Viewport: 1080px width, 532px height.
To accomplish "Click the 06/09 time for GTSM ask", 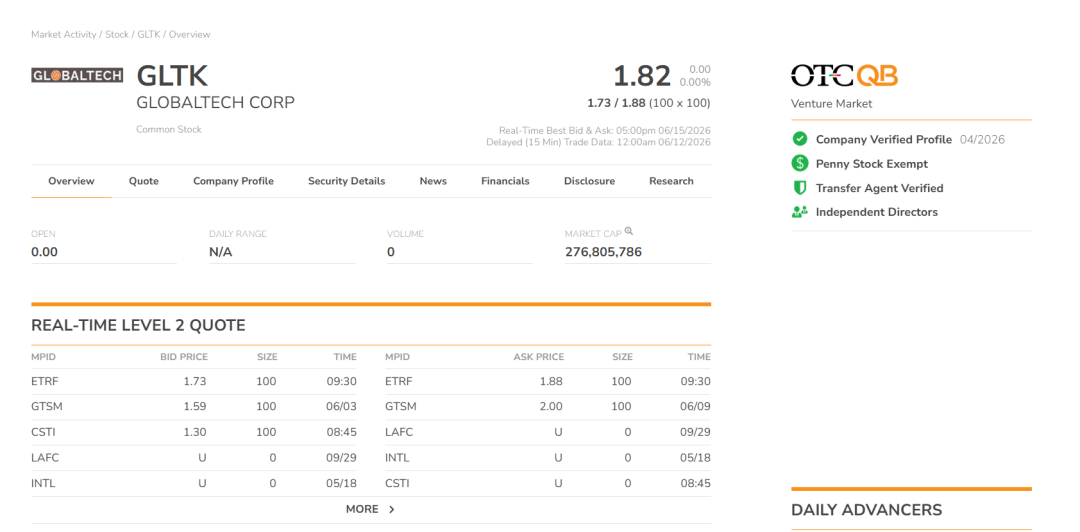I will tap(696, 407).
